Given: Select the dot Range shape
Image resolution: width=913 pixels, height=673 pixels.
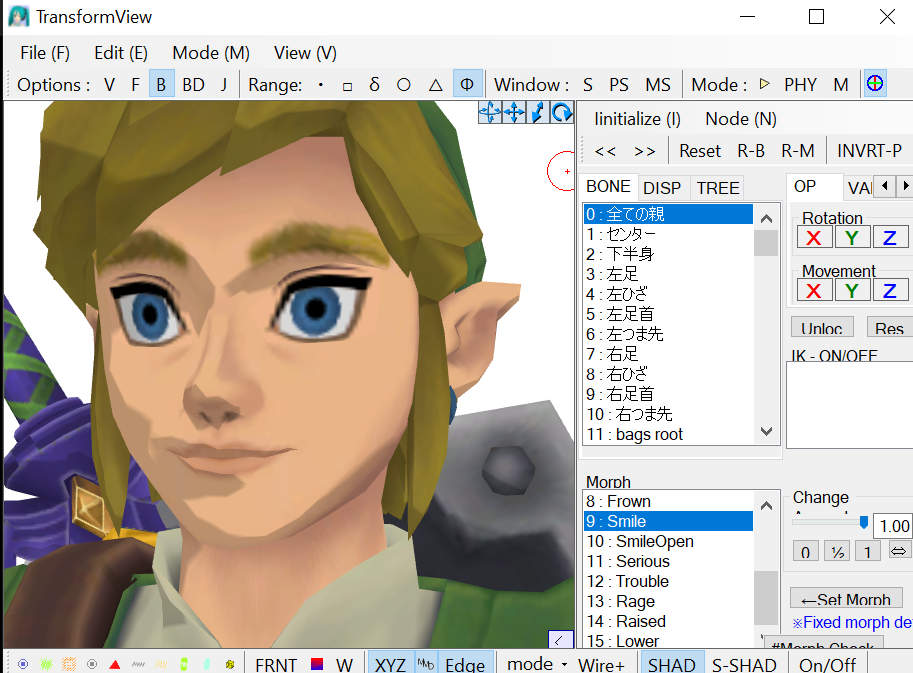Looking at the screenshot, I should [321, 85].
